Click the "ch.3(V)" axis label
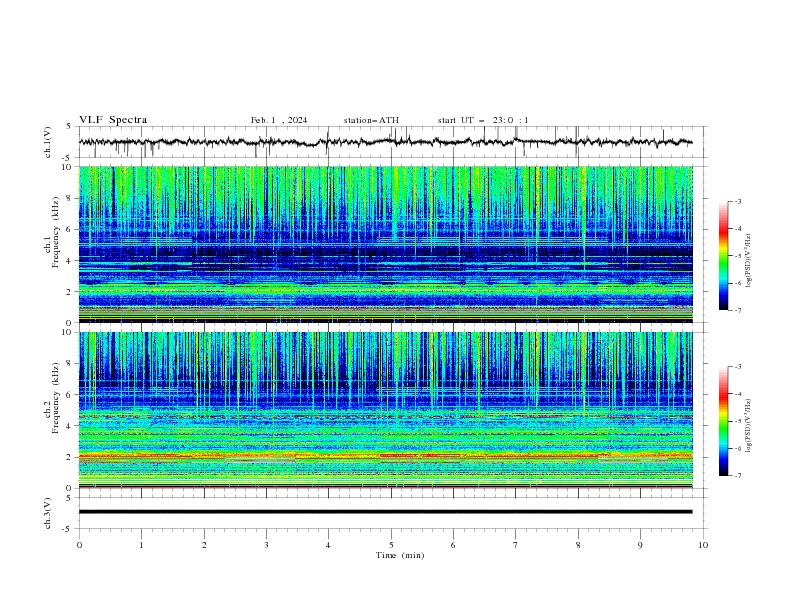 (x=48, y=513)
